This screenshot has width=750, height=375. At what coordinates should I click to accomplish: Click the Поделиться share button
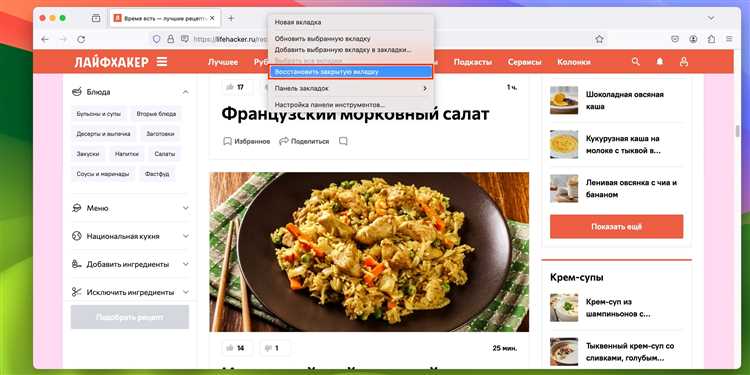tap(304, 141)
